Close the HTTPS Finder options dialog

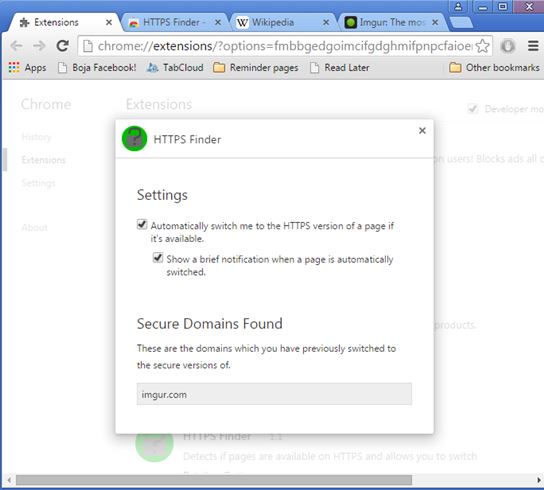[422, 130]
